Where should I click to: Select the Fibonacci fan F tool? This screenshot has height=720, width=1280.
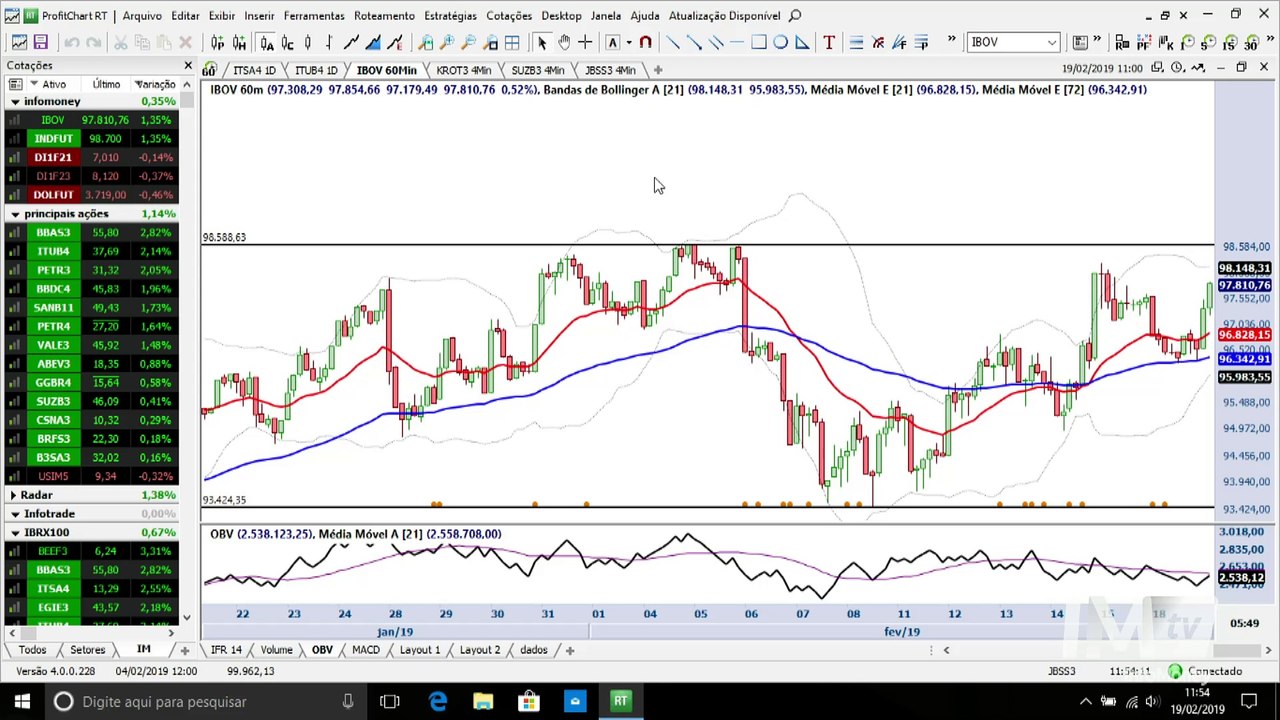pyautogui.click(x=899, y=42)
